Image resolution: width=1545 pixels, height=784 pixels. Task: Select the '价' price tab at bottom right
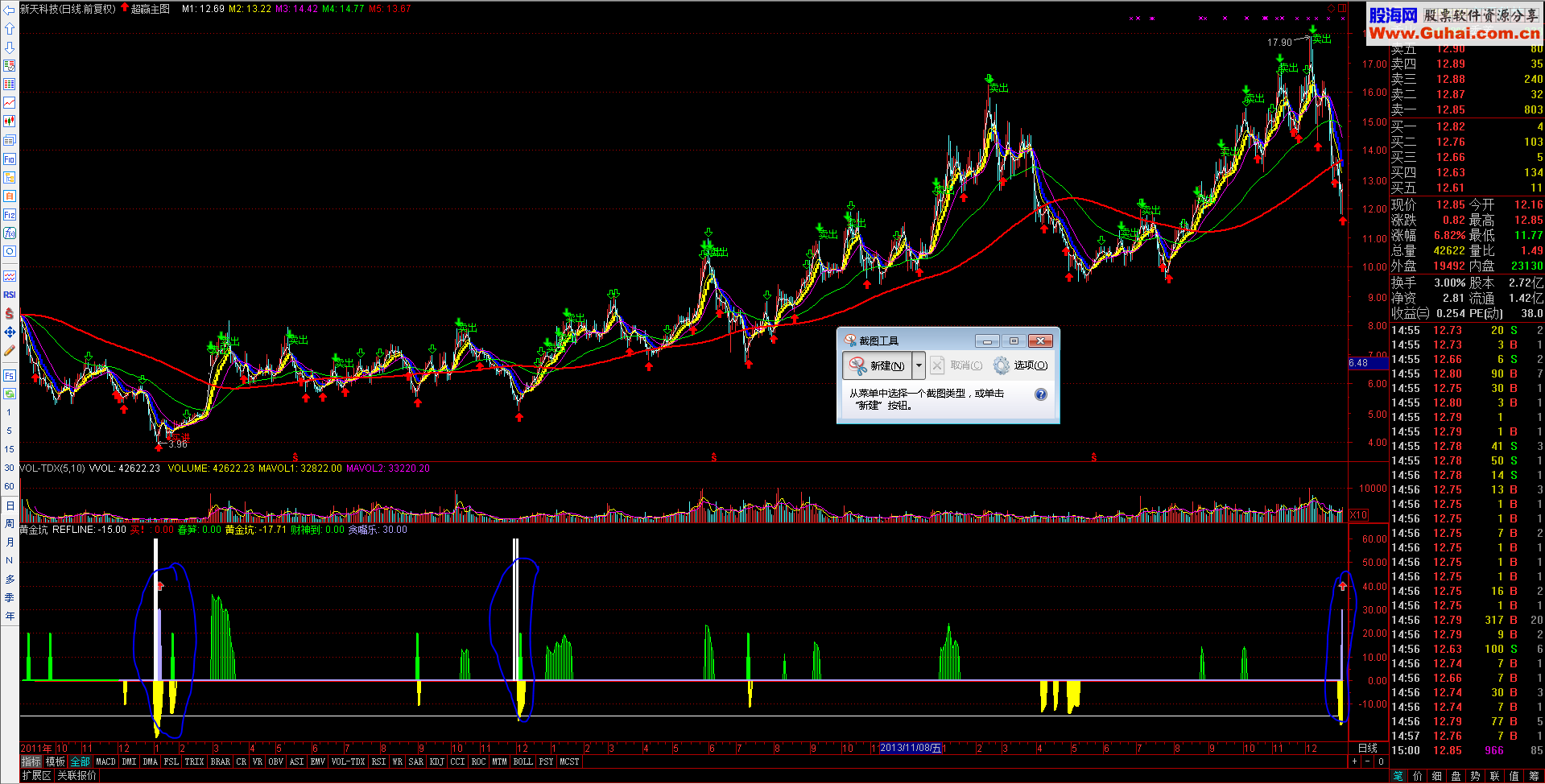click(x=1417, y=776)
